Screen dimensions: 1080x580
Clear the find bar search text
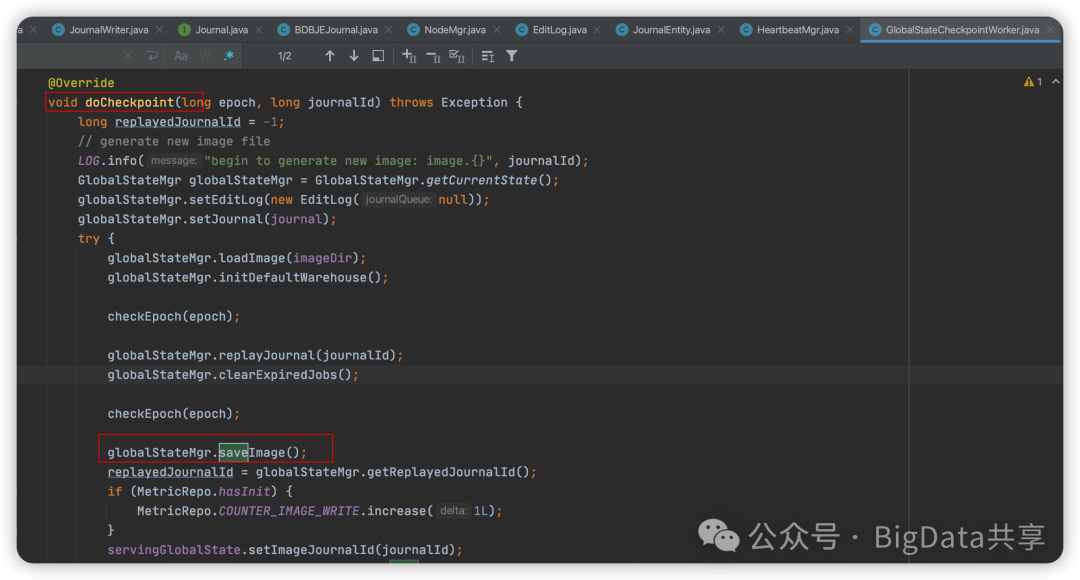pyautogui.click(x=128, y=56)
